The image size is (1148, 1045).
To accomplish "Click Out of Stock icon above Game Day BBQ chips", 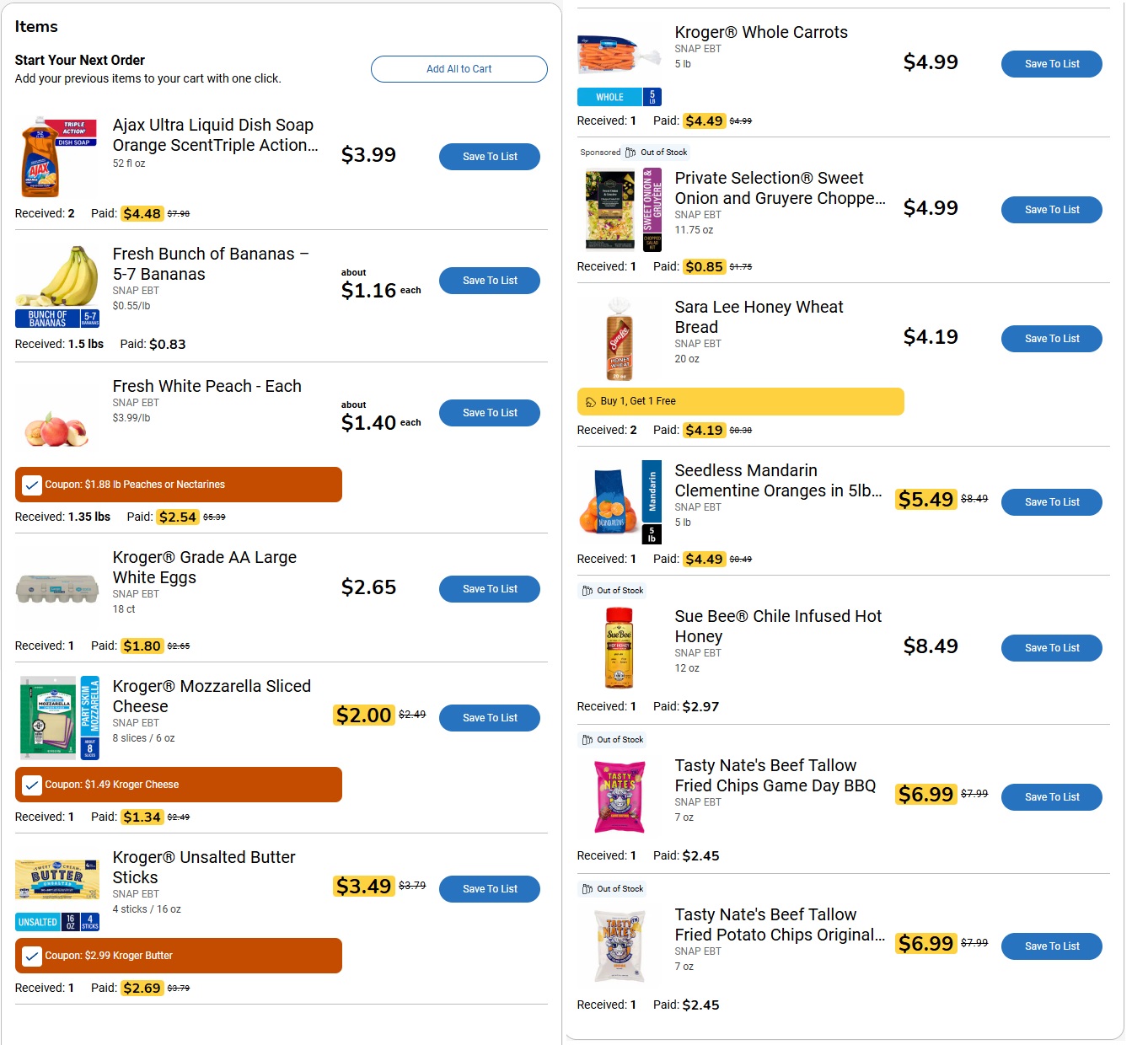I will 587,740.
